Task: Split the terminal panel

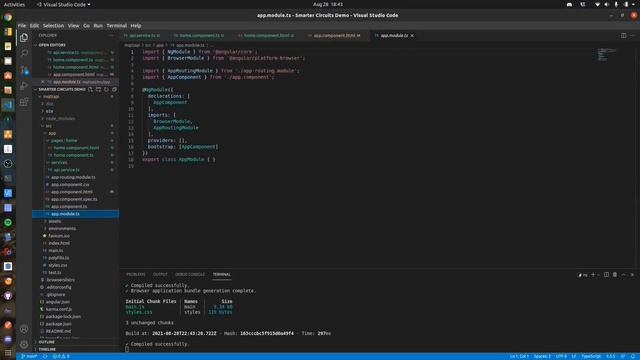Action: pyautogui.click(x=607, y=275)
